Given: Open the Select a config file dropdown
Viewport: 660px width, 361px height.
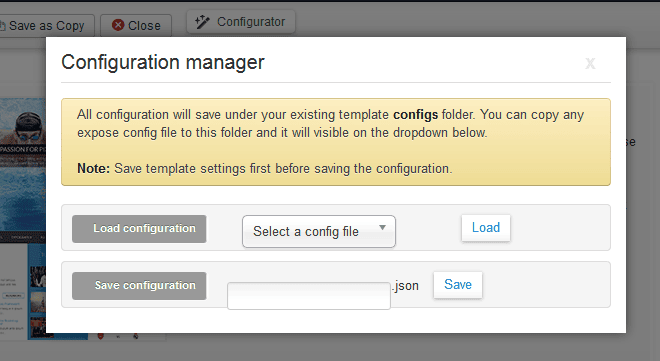Looking at the screenshot, I should (x=319, y=231).
